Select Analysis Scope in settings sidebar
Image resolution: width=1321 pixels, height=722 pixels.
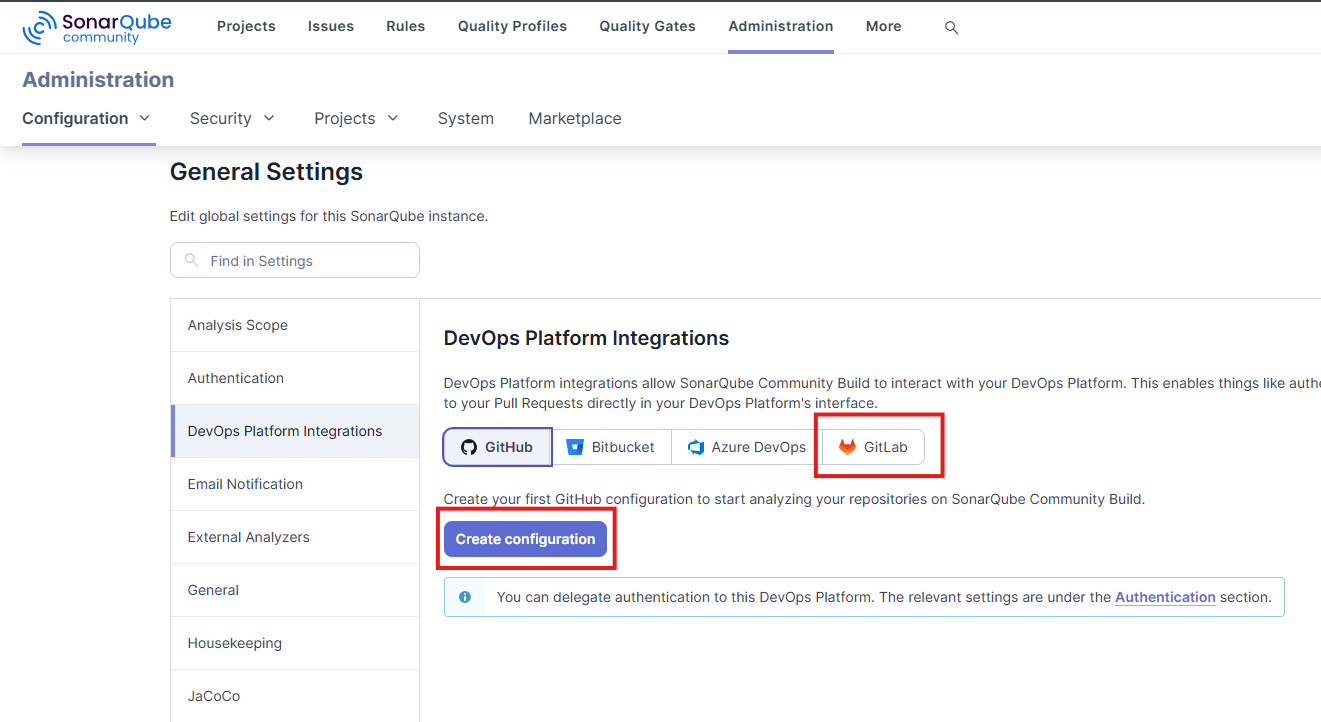pyautogui.click(x=295, y=325)
